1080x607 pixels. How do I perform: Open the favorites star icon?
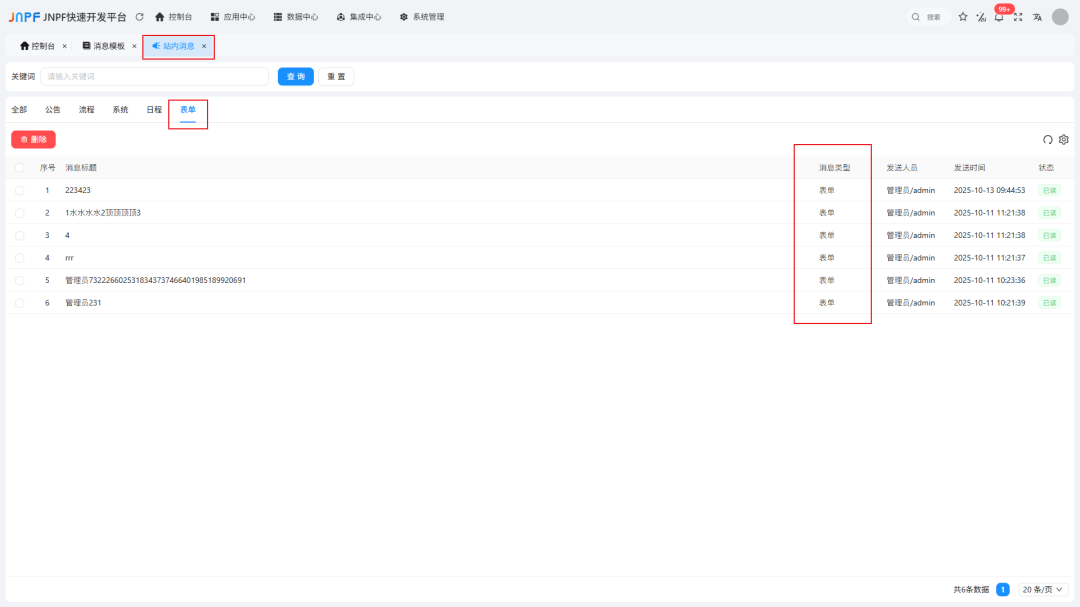[963, 17]
